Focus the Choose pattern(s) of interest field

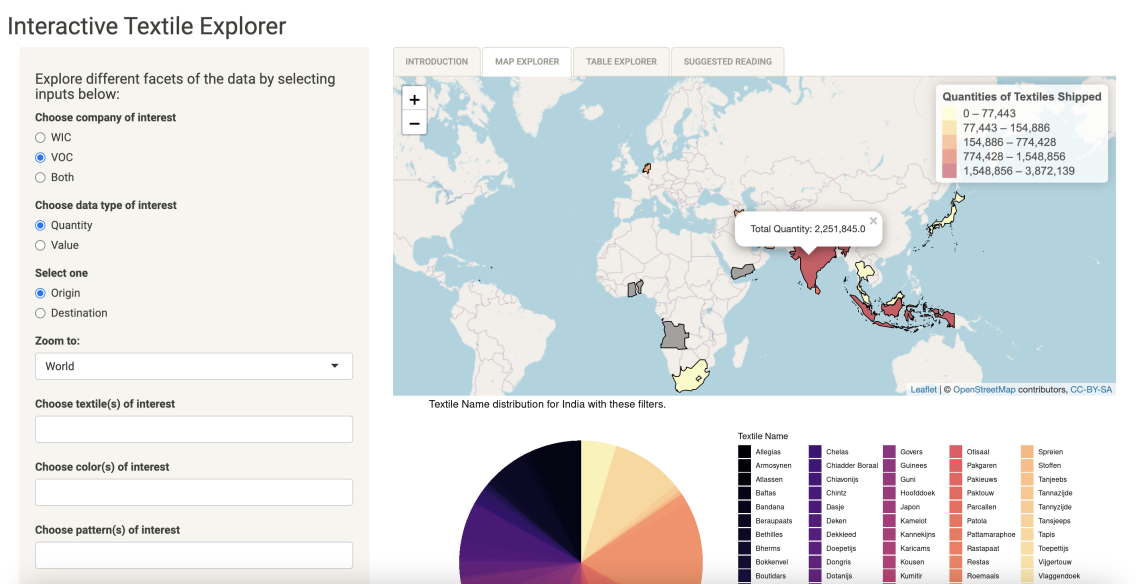click(193, 555)
